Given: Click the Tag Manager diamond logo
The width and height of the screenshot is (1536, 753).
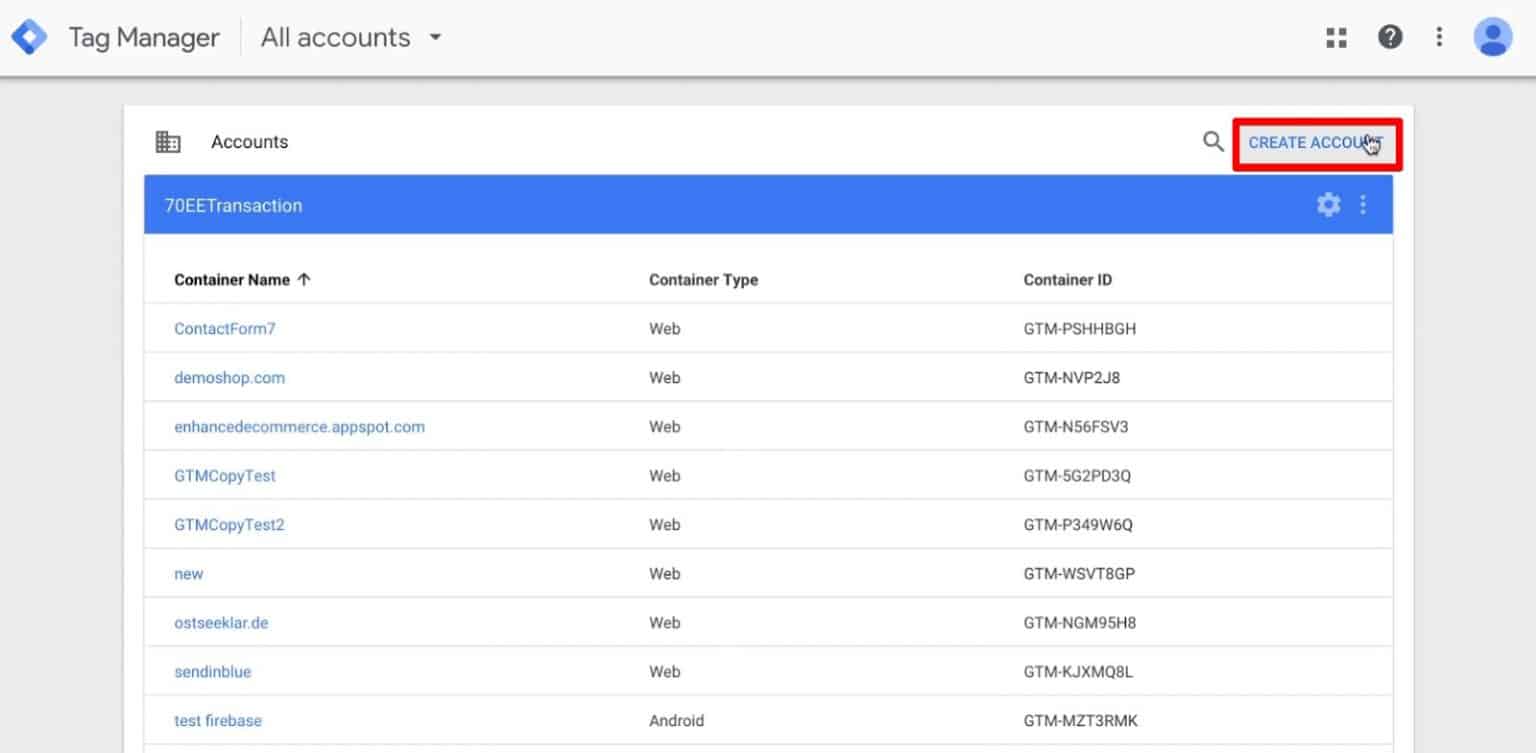Looking at the screenshot, I should 29,36.
